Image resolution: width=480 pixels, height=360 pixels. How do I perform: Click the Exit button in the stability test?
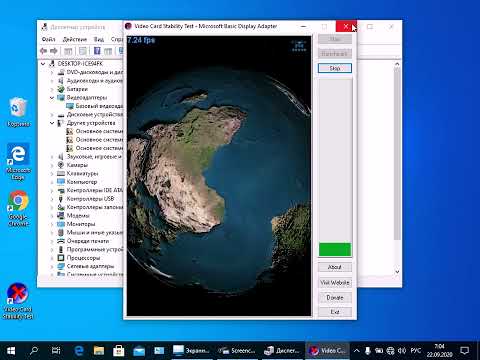tap(335, 312)
